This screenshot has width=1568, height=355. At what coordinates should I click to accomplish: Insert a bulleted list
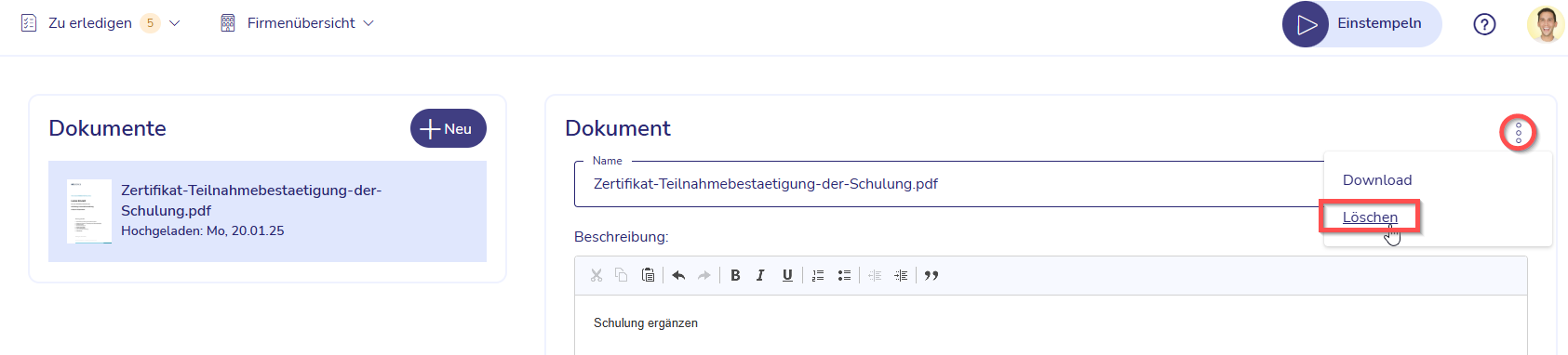click(844, 275)
